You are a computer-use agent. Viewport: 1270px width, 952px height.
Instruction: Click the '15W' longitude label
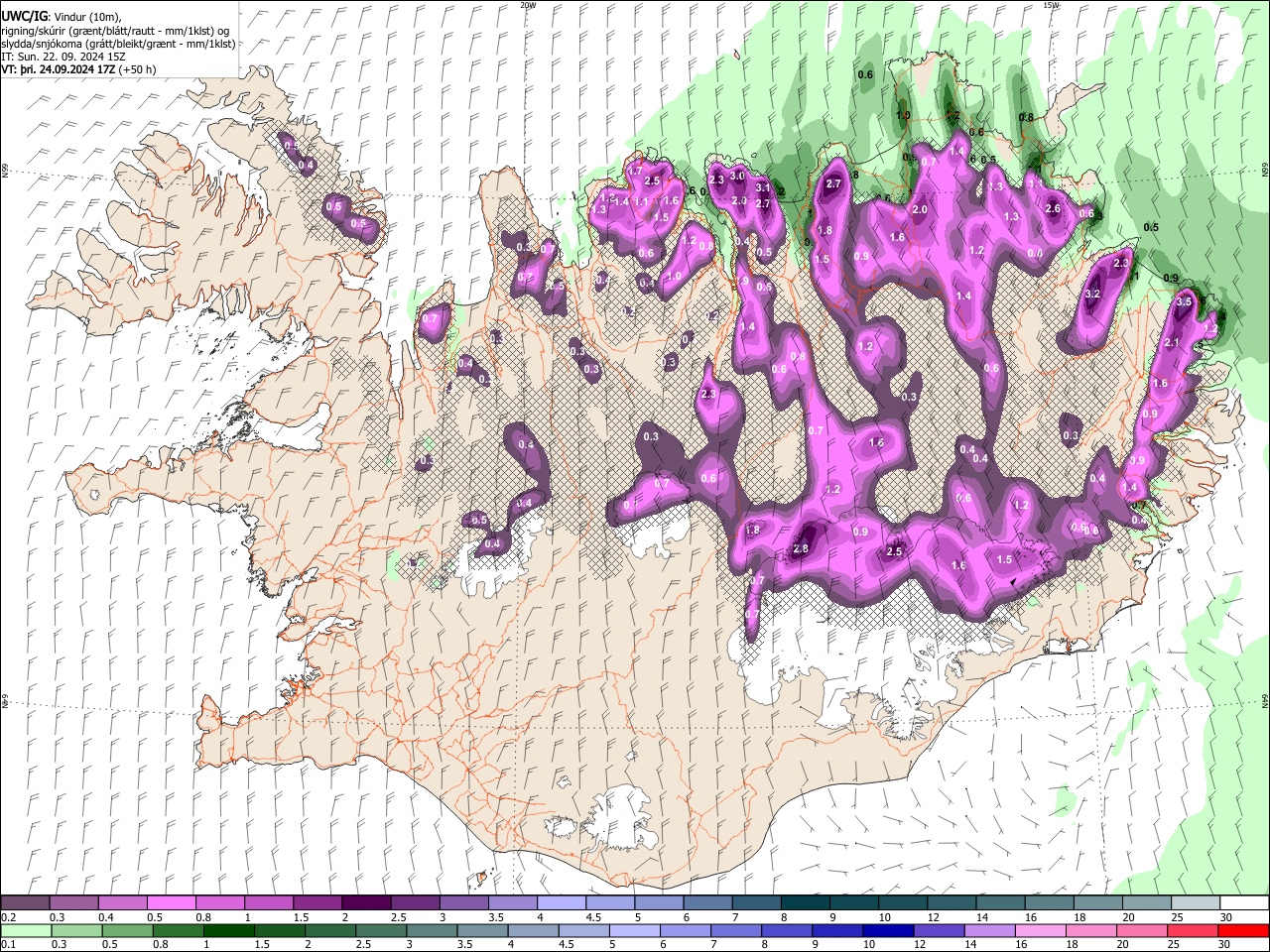[x=1051, y=5]
